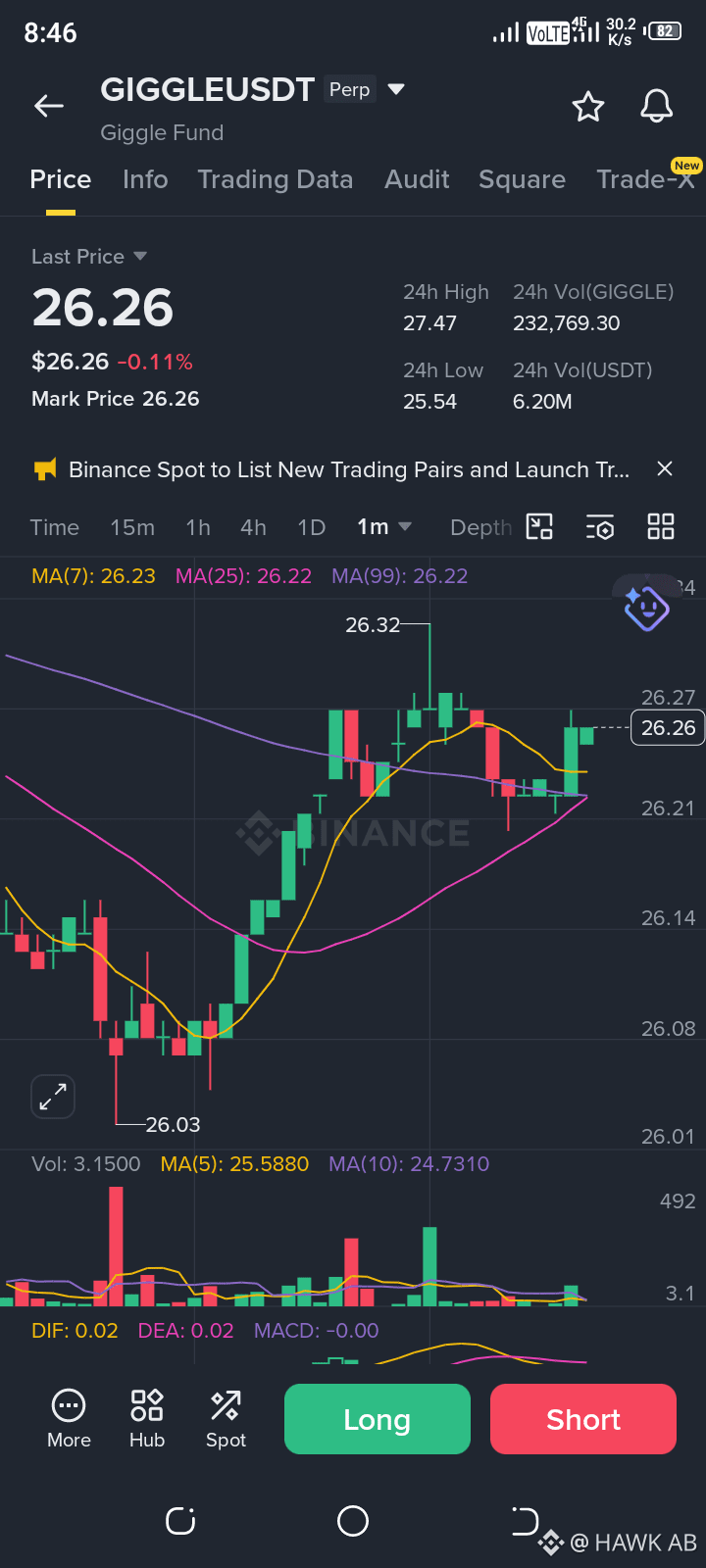Tap the Giggle Fund subtitle

coord(162,132)
